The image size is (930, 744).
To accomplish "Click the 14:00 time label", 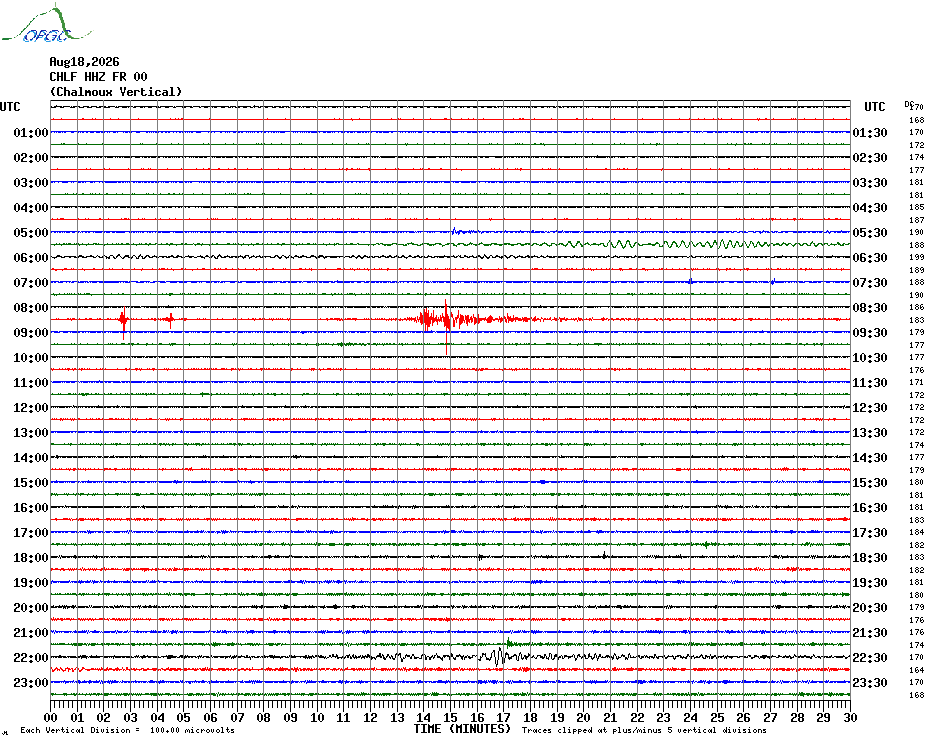I will (x=31, y=457).
